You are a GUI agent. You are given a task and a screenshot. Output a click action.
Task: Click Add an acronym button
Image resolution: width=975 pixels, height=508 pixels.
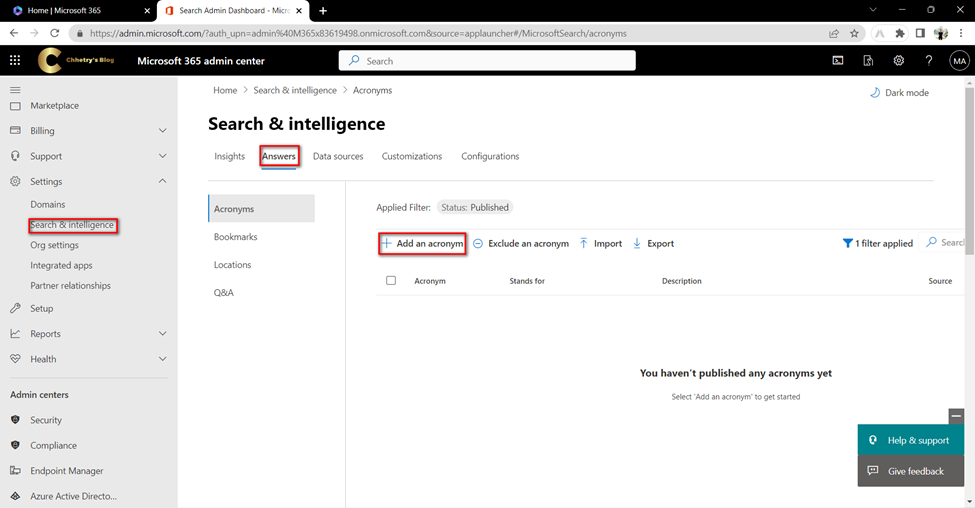[422, 243]
